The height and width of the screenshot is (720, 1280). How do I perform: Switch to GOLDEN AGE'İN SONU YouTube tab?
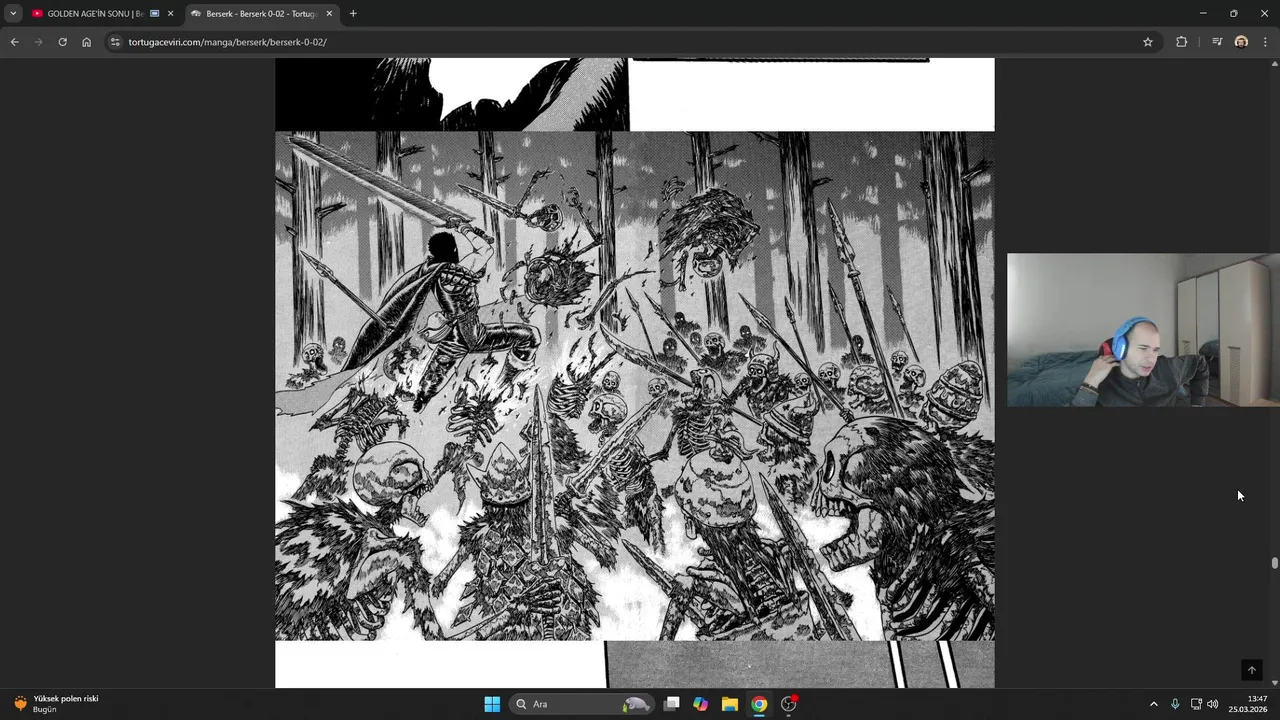(x=95, y=14)
